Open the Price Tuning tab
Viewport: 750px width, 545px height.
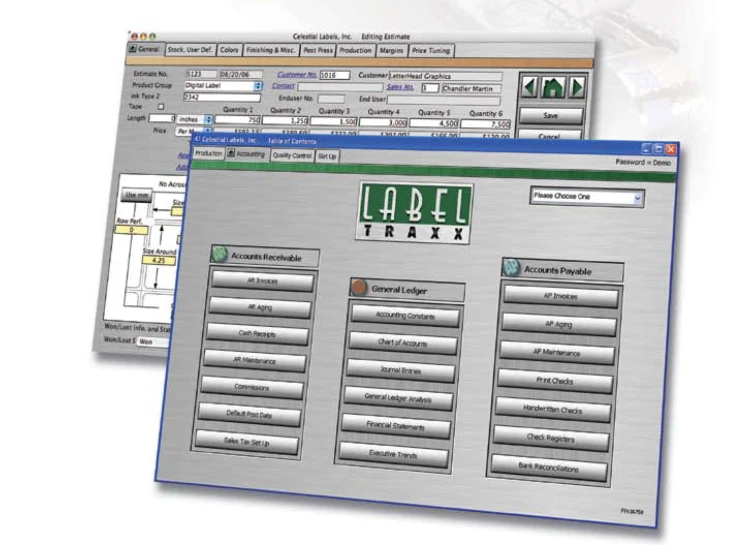pyautogui.click(x=431, y=51)
